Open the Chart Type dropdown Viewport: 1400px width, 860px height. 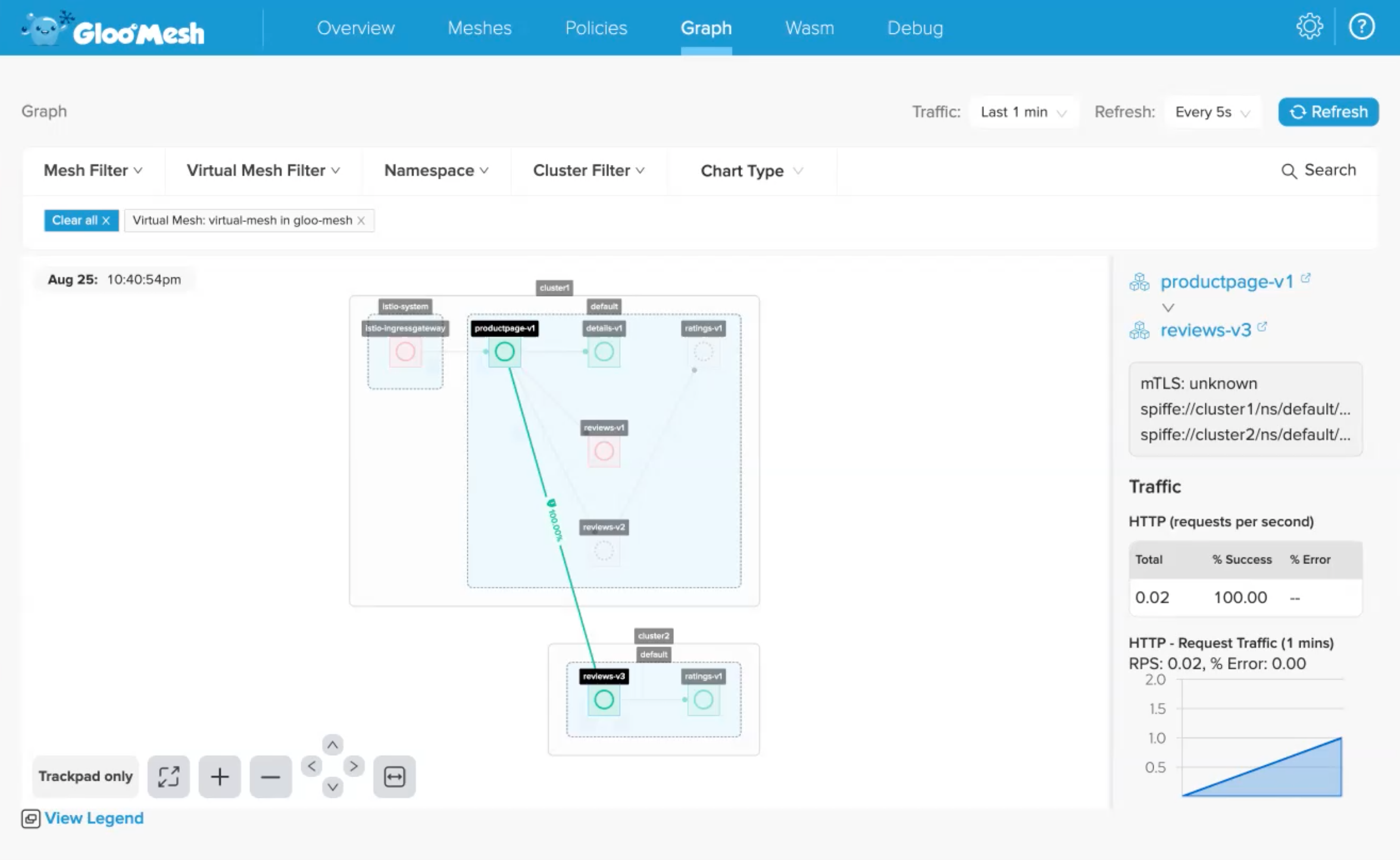pyautogui.click(x=752, y=171)
